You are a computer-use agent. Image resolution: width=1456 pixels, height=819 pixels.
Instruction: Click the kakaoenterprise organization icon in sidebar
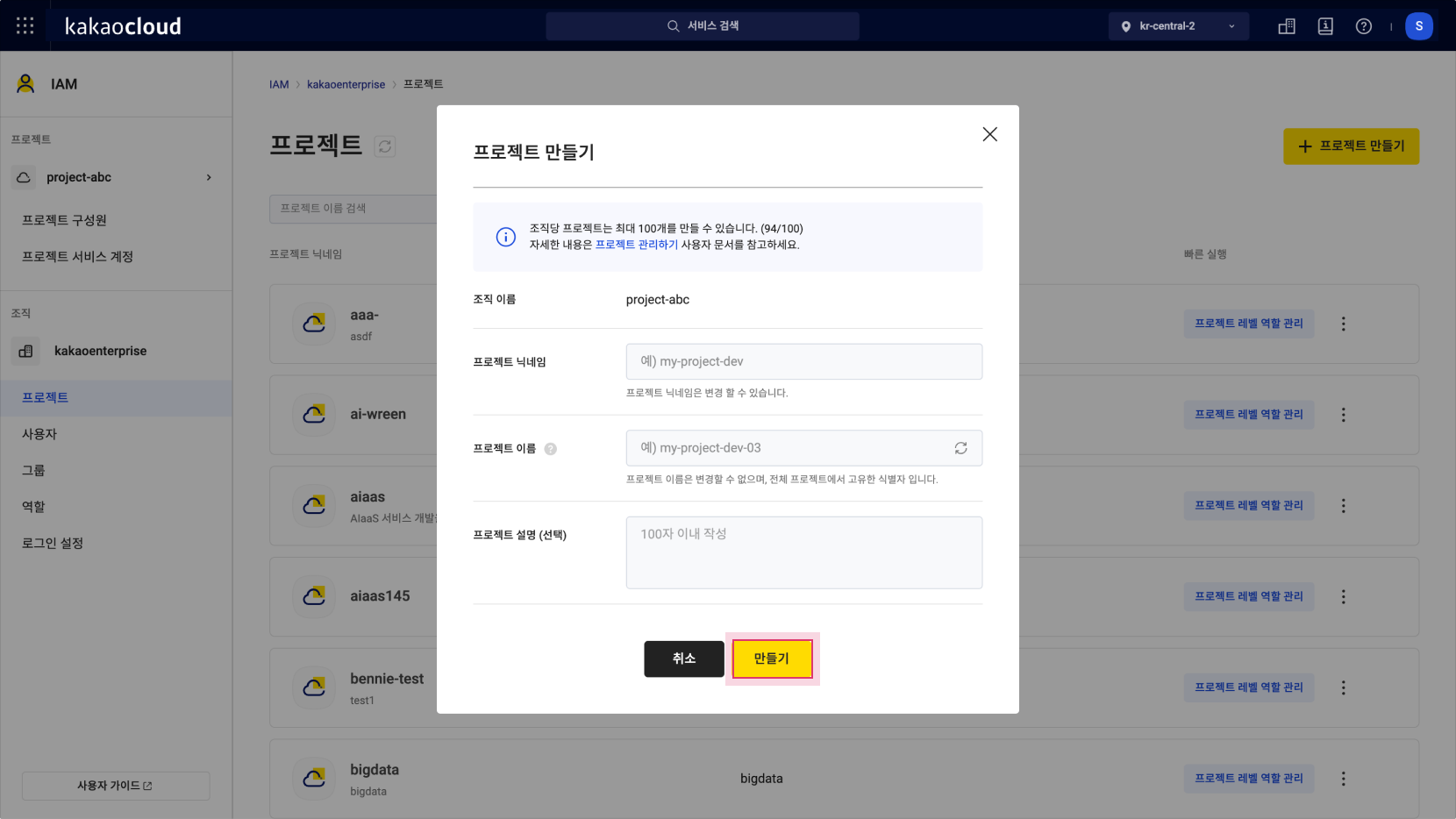tap(25, 351)
